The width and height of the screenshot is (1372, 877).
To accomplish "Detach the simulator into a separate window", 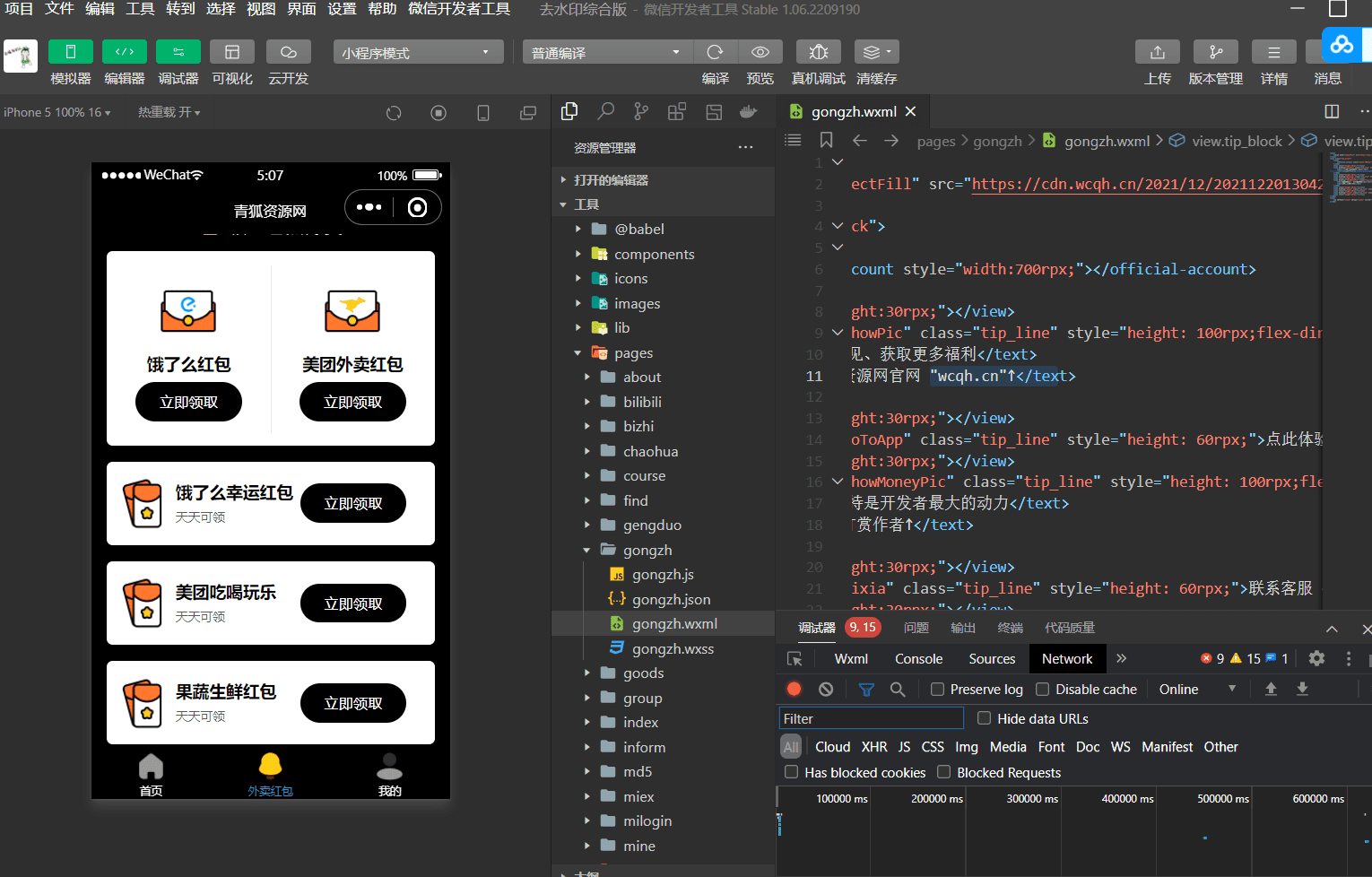I will coord(528,113).
